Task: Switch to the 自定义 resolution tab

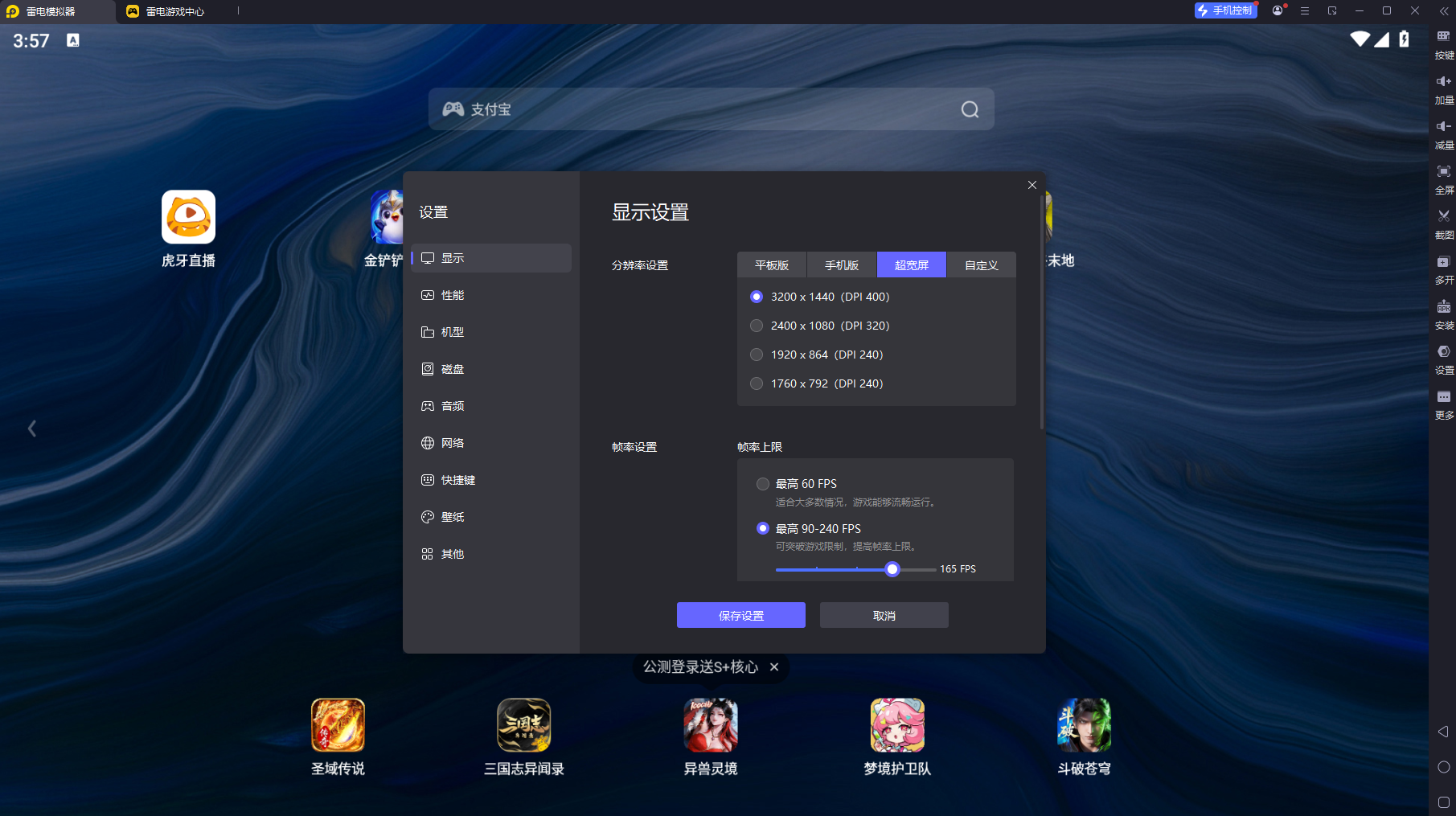Action: [982, 264]
